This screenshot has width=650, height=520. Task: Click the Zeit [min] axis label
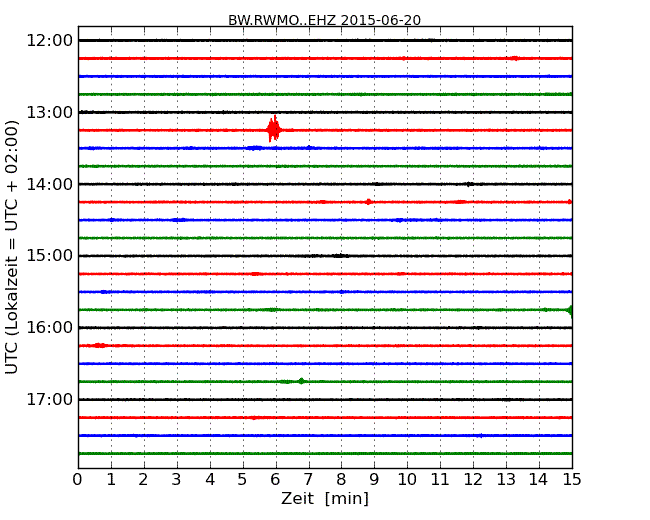click(x=325, y=498)
